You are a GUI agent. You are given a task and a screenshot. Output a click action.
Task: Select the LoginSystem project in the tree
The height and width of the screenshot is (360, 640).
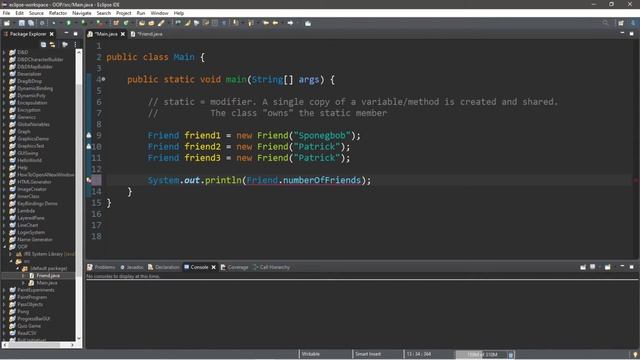click(31, 232)
